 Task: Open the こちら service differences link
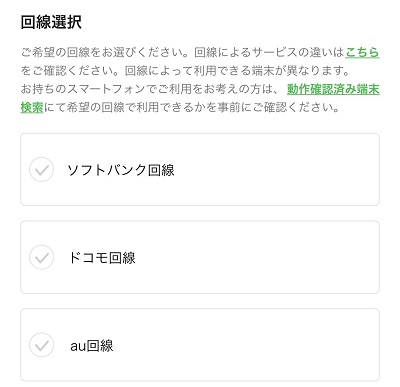(362, 53)
